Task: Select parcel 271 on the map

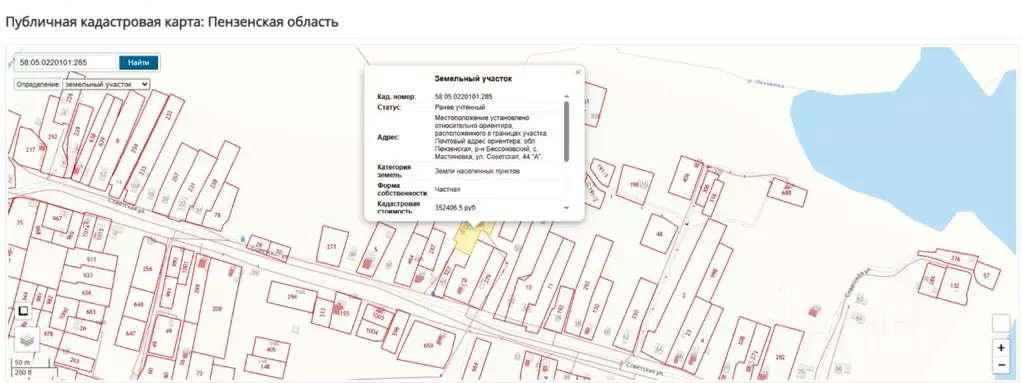Action: pyautogui.click(x=331, y=247)
